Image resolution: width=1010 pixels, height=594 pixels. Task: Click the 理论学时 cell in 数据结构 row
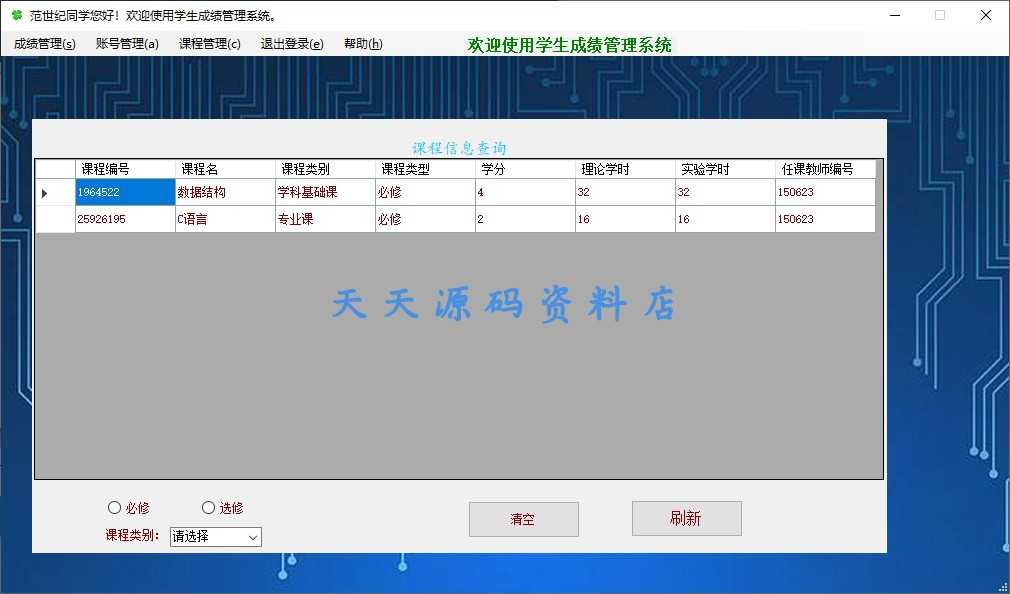(625, 193)
